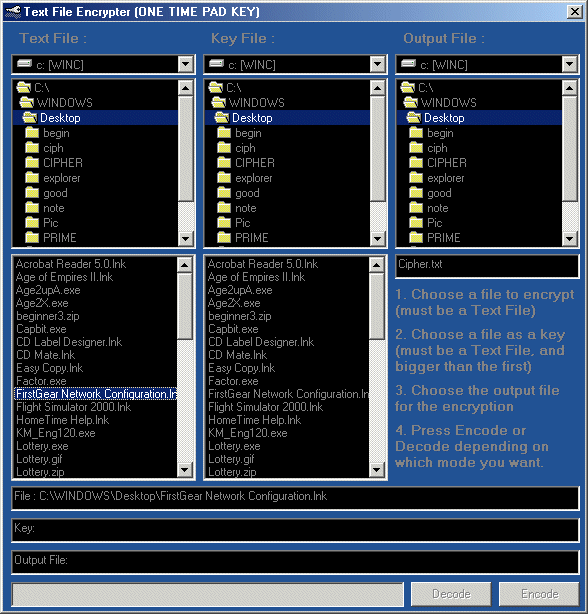Open PRIME folder icon in Key File tree

tap(224, 237)
